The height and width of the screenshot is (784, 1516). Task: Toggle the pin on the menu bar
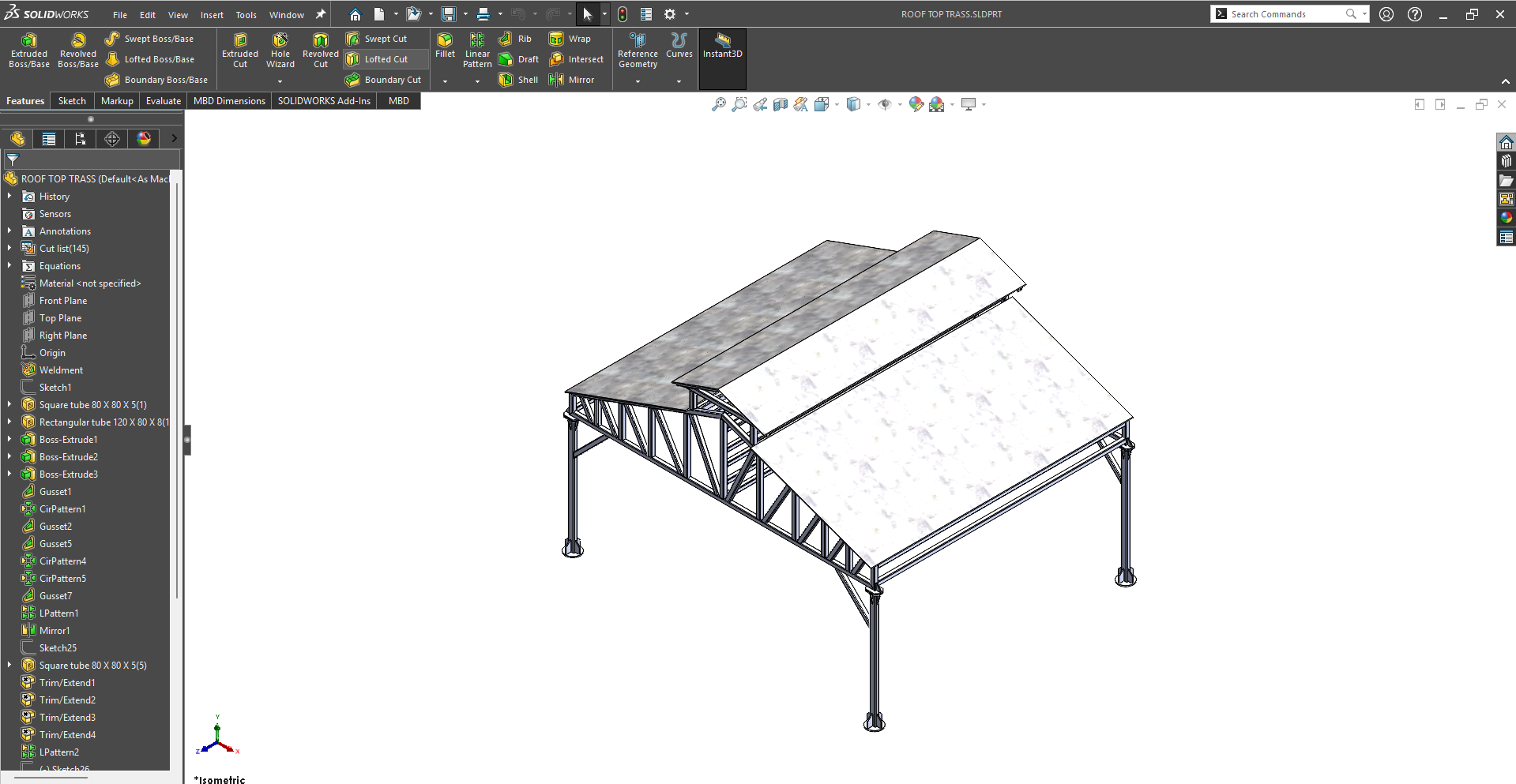(321, 14)
